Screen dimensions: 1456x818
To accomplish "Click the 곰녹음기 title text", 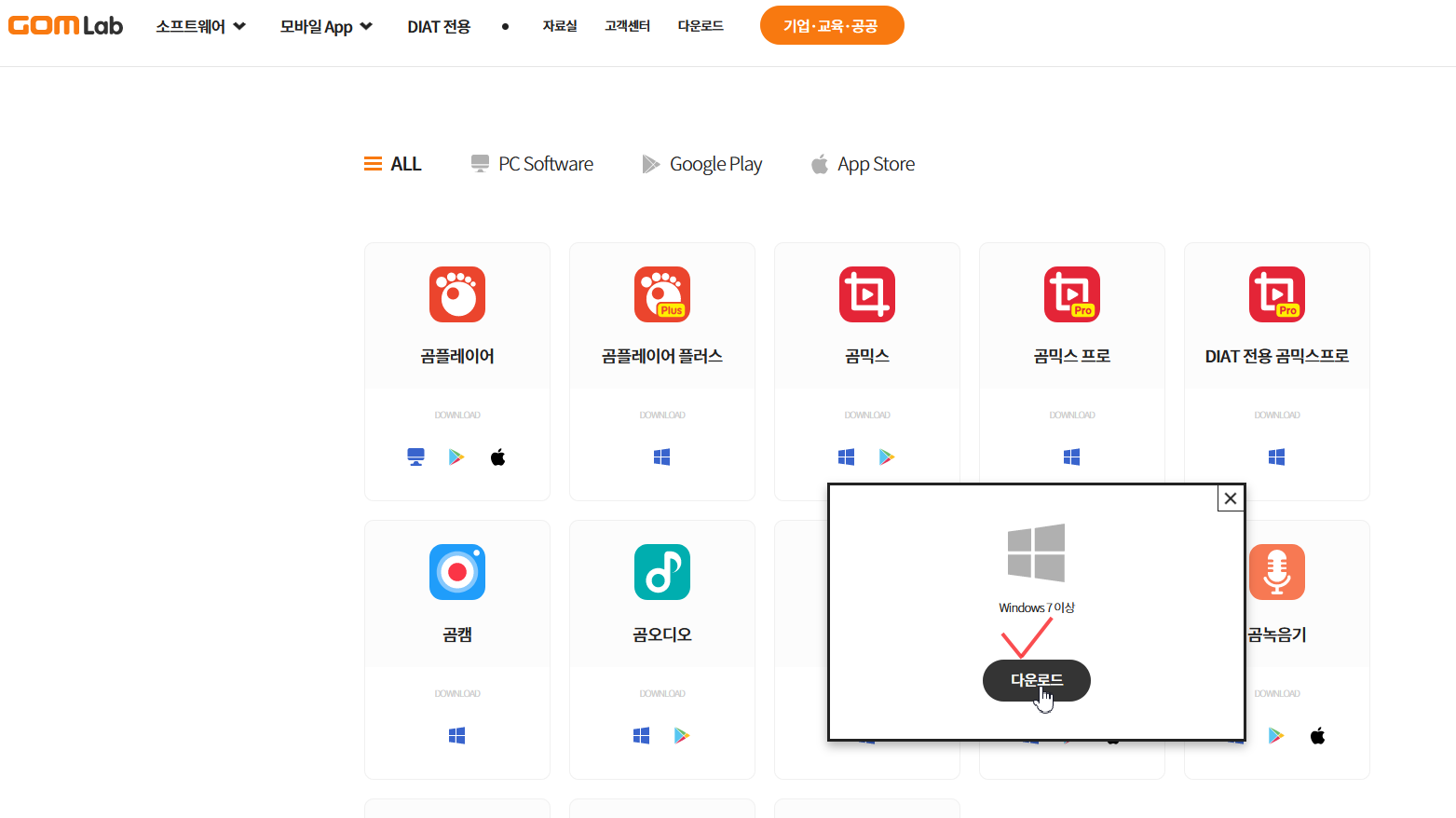I will pos(1277,634).
